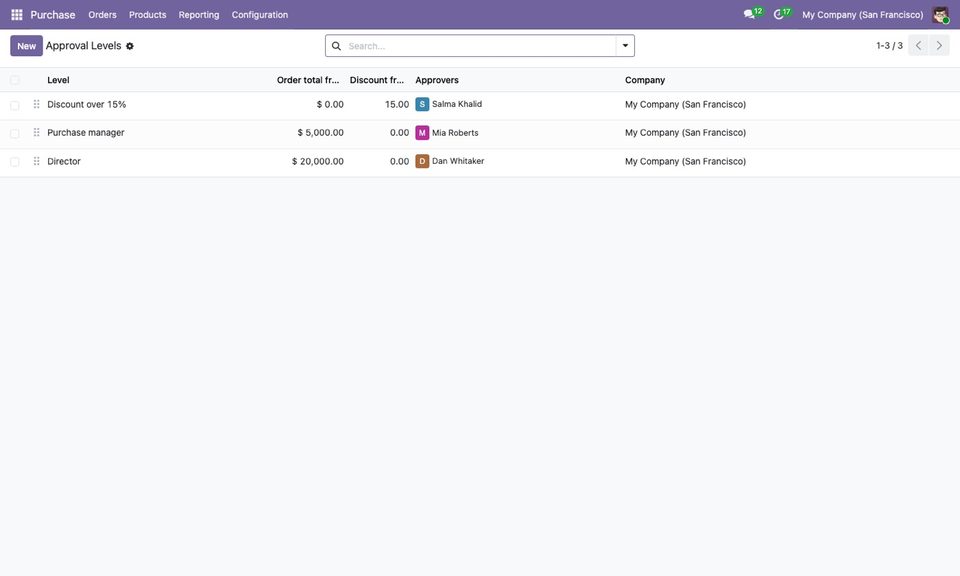Image resolution: width=960 pixels, height=576 pixels.
Task: Click the Approvers column header
Action: (x=437, y=80)
